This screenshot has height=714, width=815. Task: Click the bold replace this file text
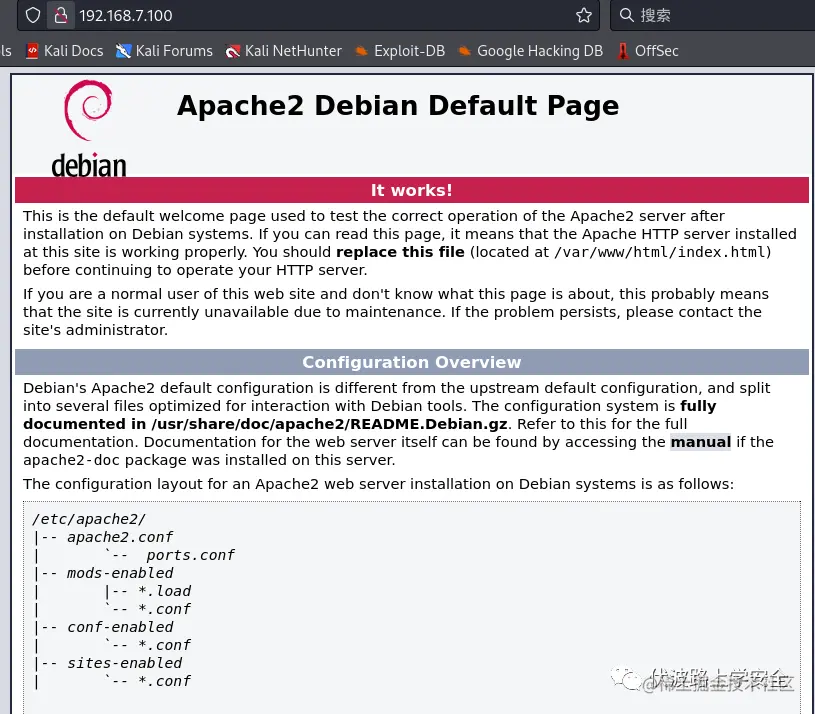[x=400, y=252]
